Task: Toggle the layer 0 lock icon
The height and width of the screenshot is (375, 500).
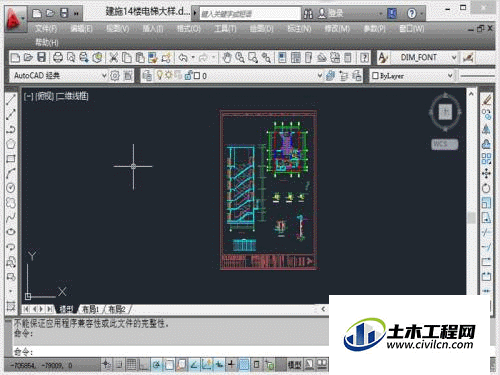Action: coord(188,76)
